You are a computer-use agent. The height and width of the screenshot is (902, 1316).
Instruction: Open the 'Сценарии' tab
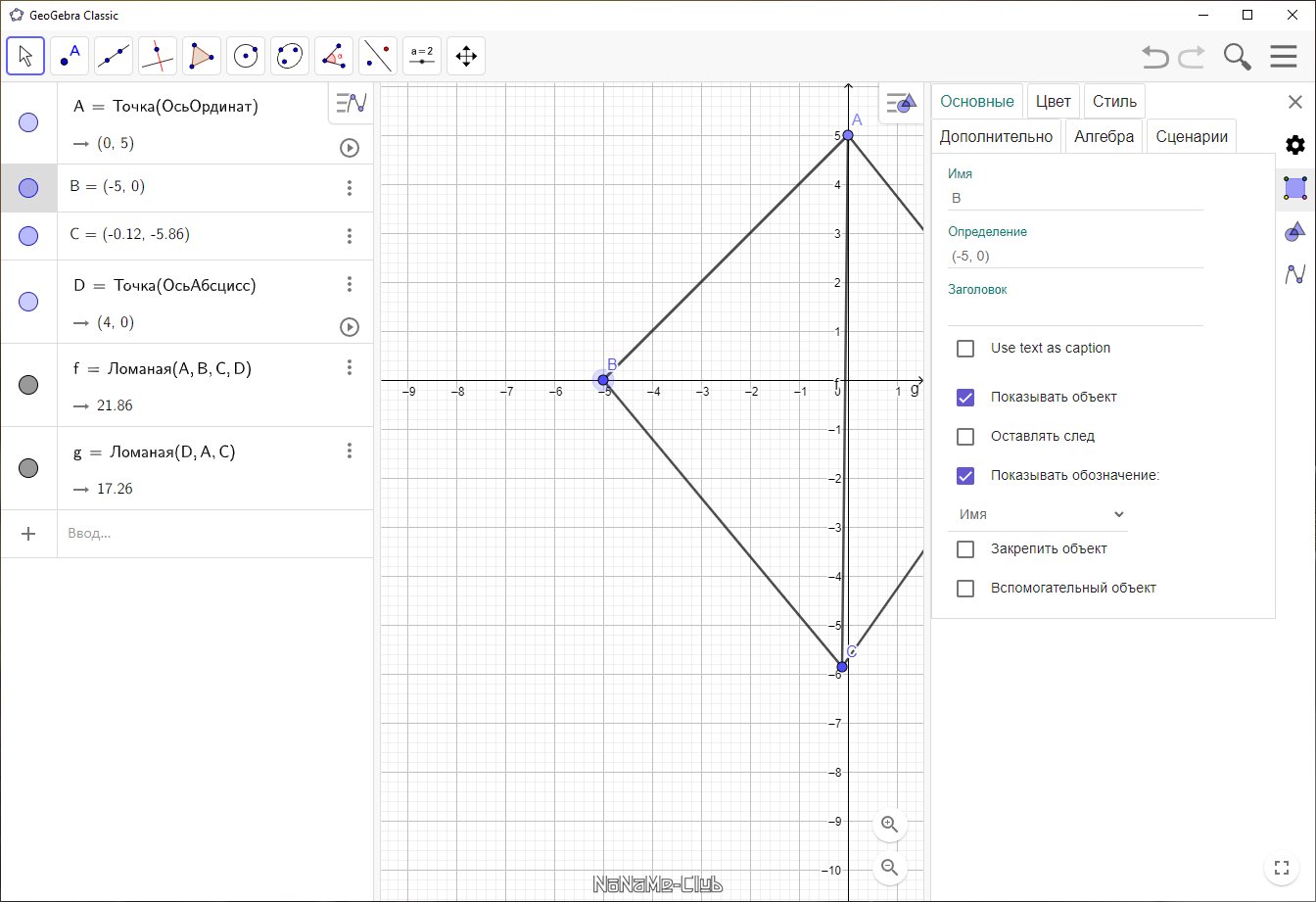pos(1191,136)
